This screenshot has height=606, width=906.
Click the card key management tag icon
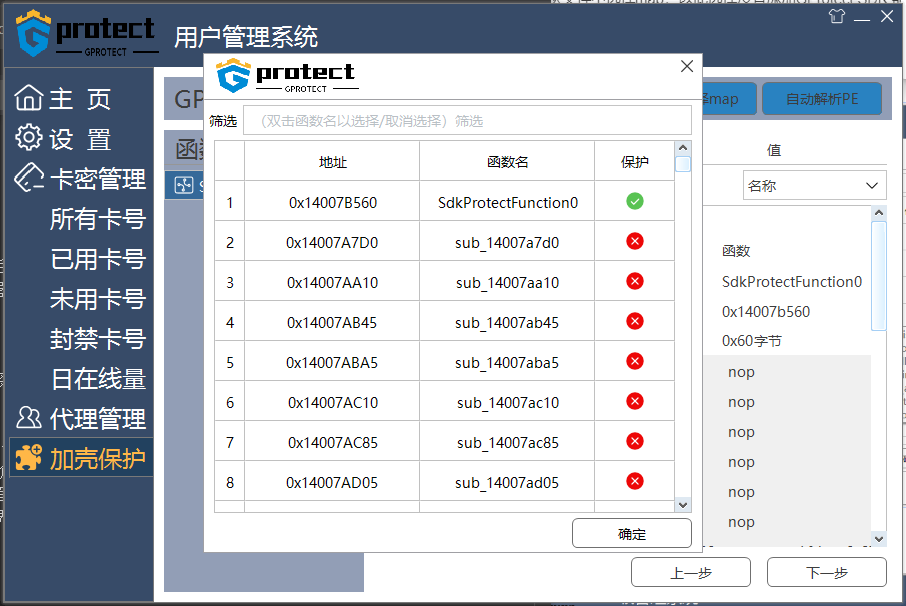click(x=29, y=177)
